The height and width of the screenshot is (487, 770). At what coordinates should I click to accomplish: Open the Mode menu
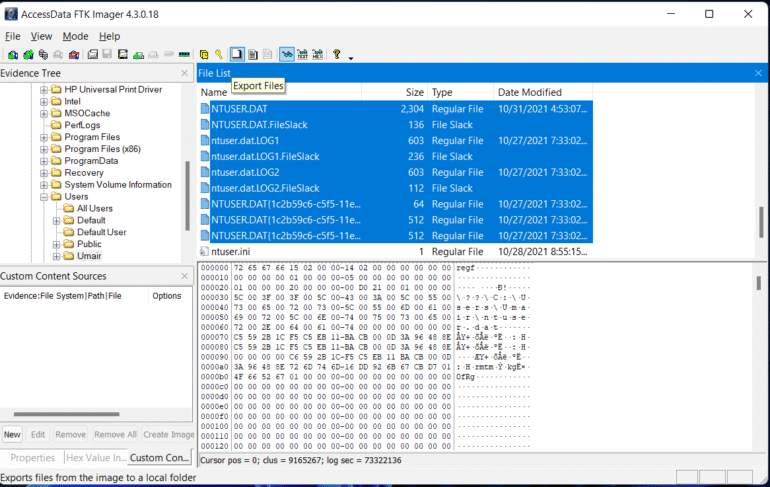pyautogui.click(x=75, y=36)
